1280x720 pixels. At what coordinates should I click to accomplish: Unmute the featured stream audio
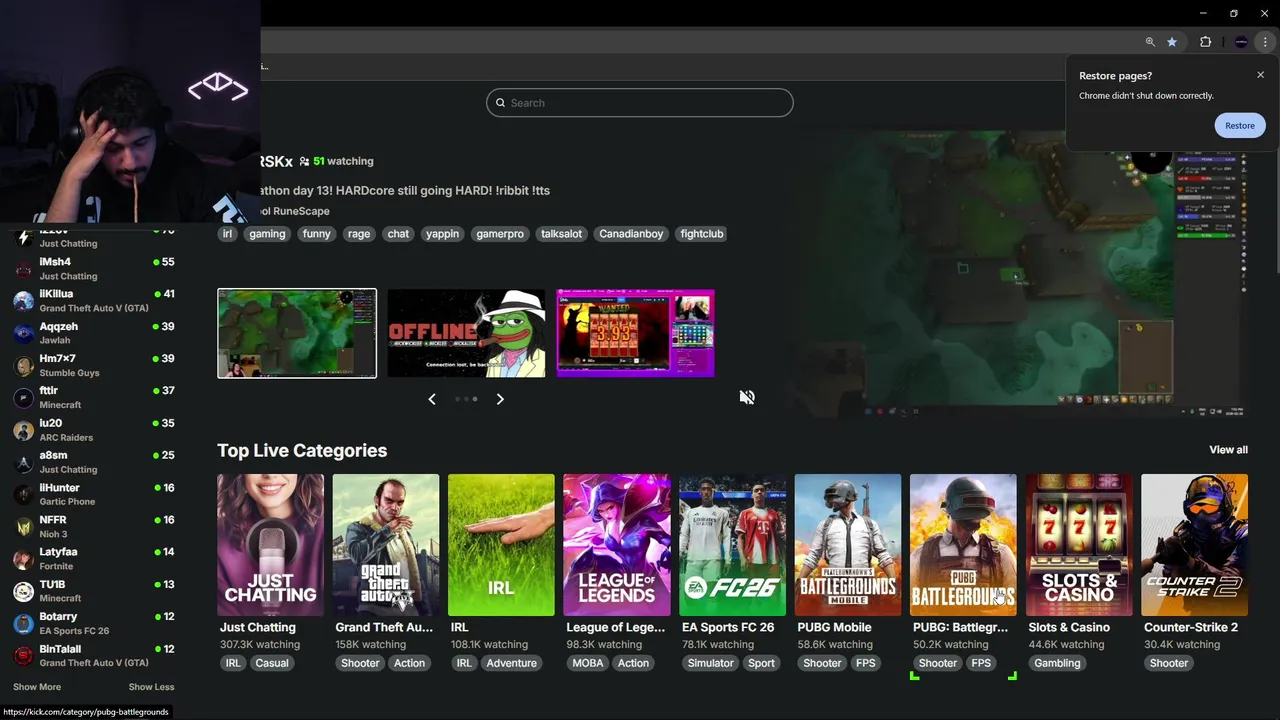(x=747, y=397)
